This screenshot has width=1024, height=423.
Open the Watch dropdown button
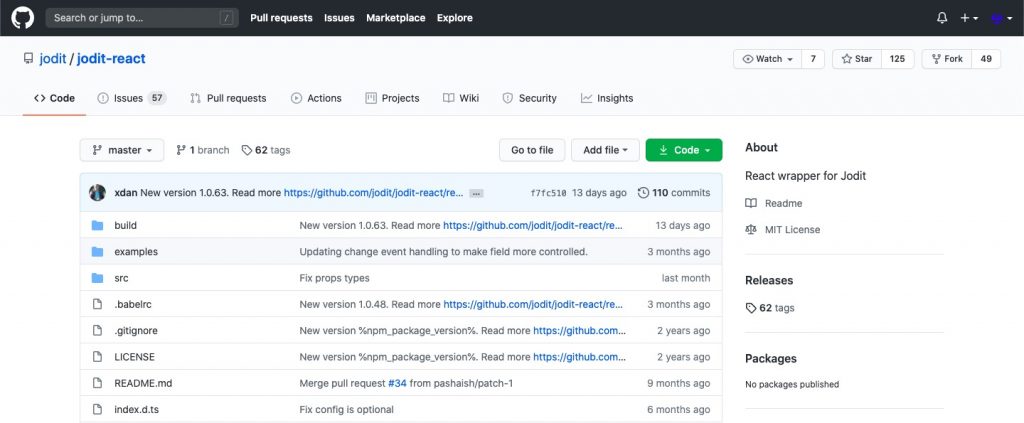tap(767, 59)
